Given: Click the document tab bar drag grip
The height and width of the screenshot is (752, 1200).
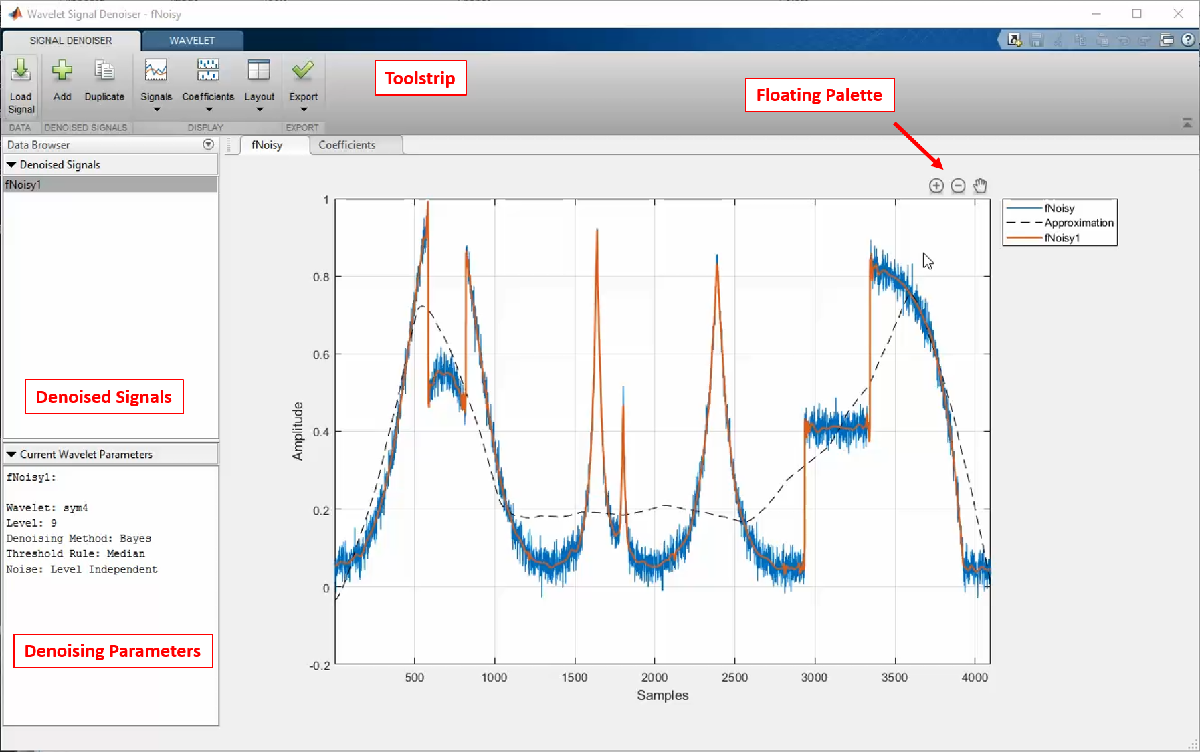Looking at the screenshot, I should pos(231,145).
